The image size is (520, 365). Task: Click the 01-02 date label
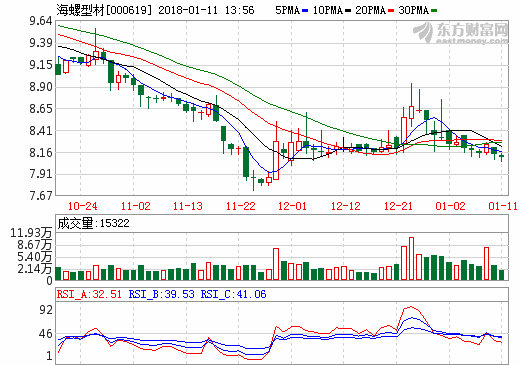click(450, 206)
